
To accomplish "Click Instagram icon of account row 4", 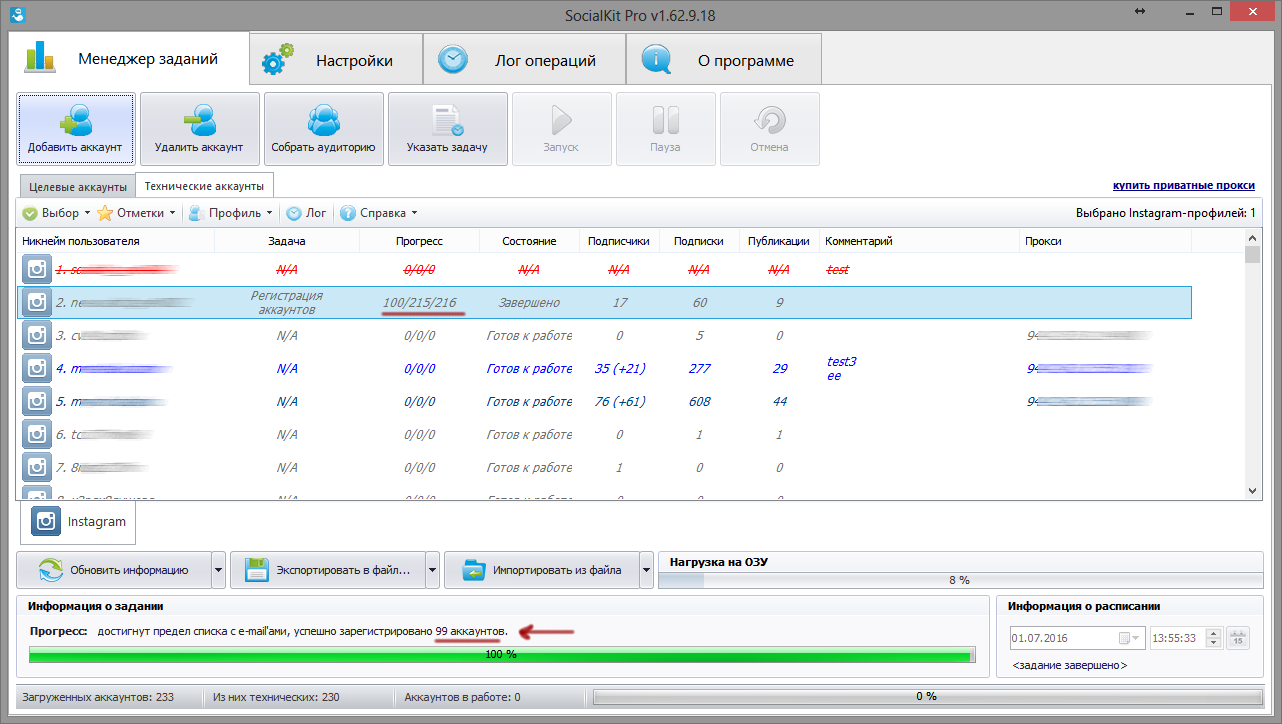I will (x=37, y=368).
